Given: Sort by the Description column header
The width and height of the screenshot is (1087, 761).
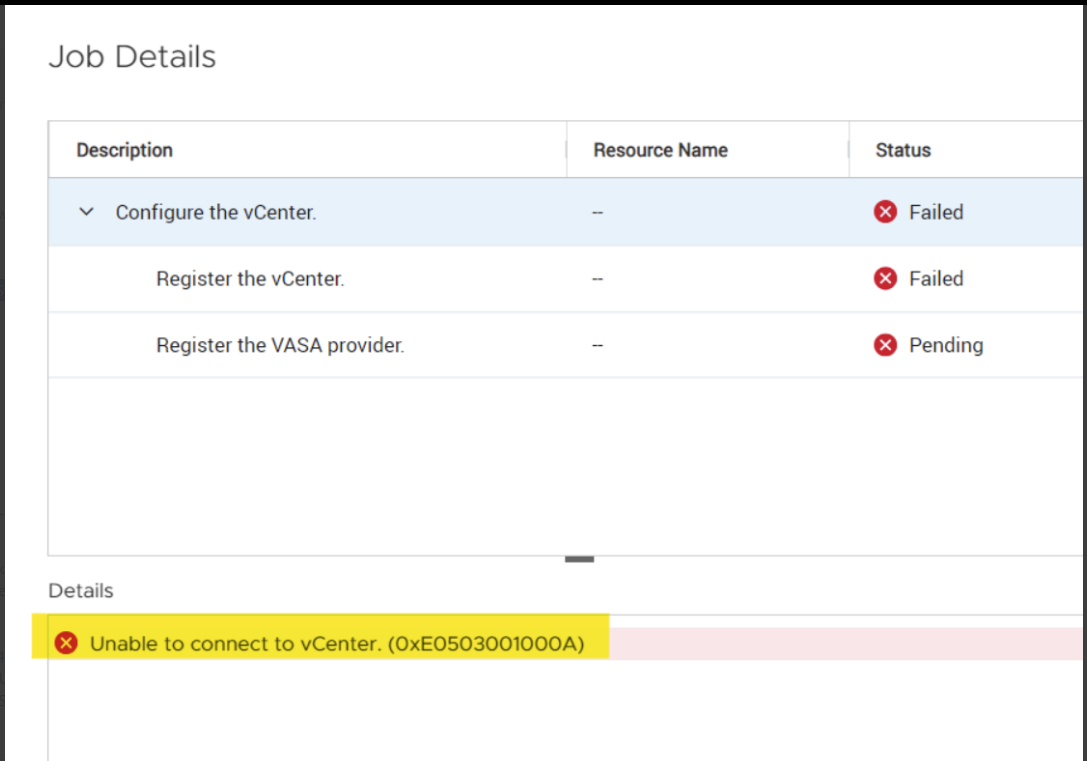Looking at the screenshot, I should pos(125,150).
